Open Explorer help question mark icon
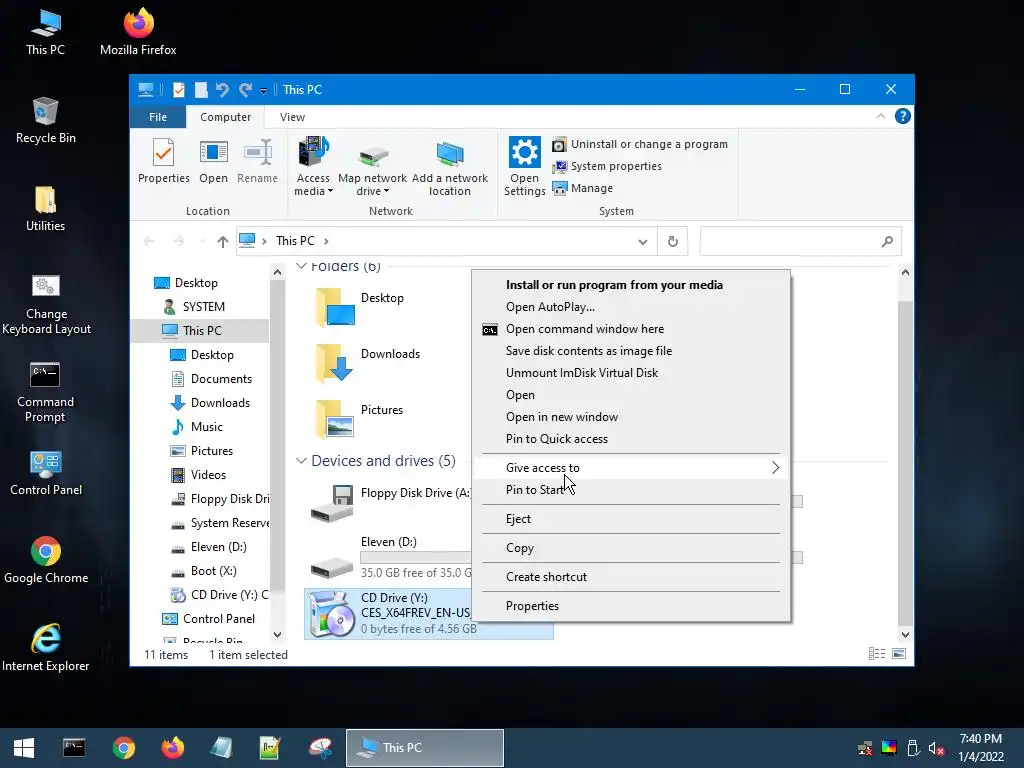This screenshot has height=768, width=1024. tap(903, 116)
